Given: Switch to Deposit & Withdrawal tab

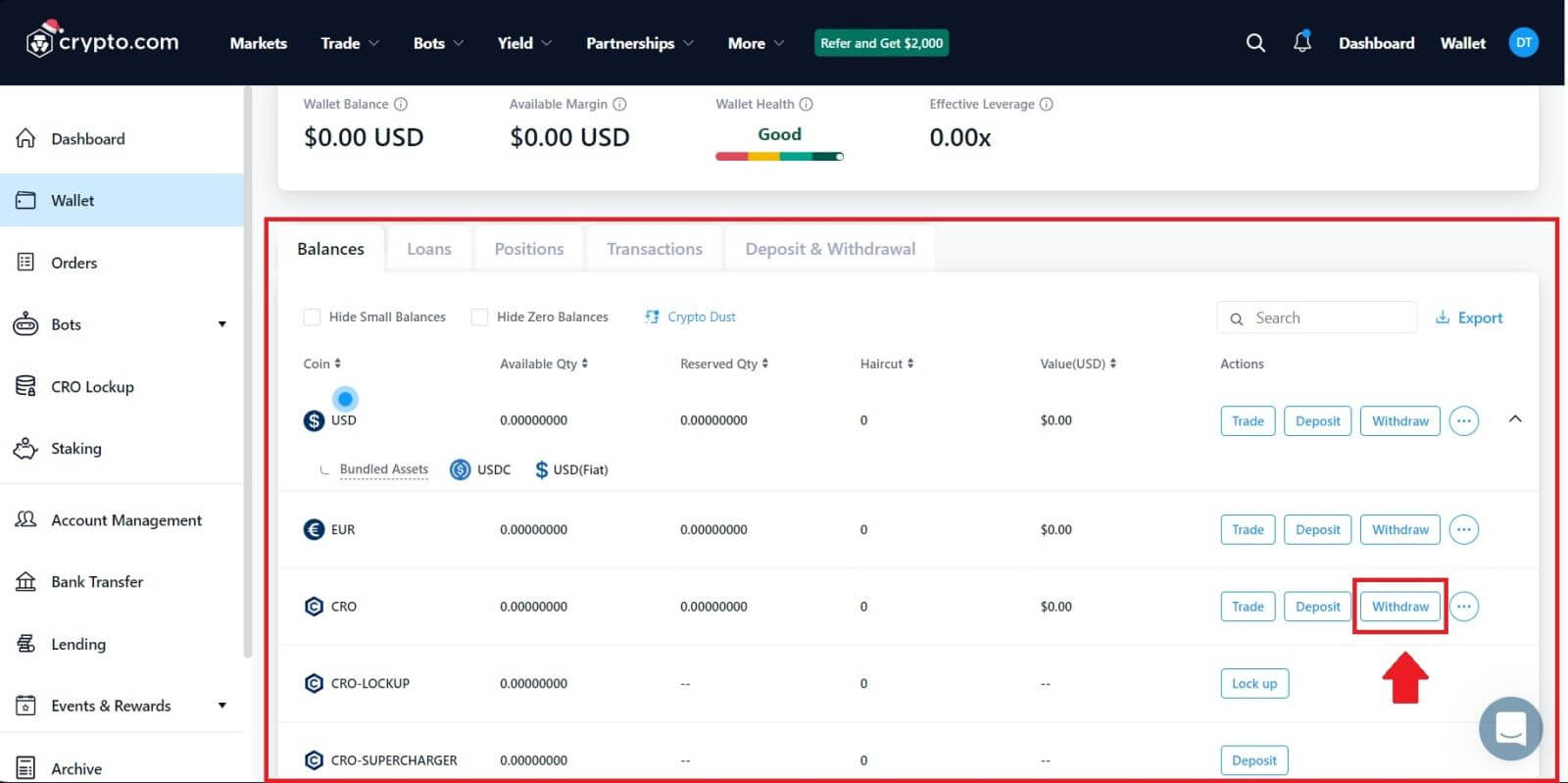Looking at the screenshot, I should (830, 249).
